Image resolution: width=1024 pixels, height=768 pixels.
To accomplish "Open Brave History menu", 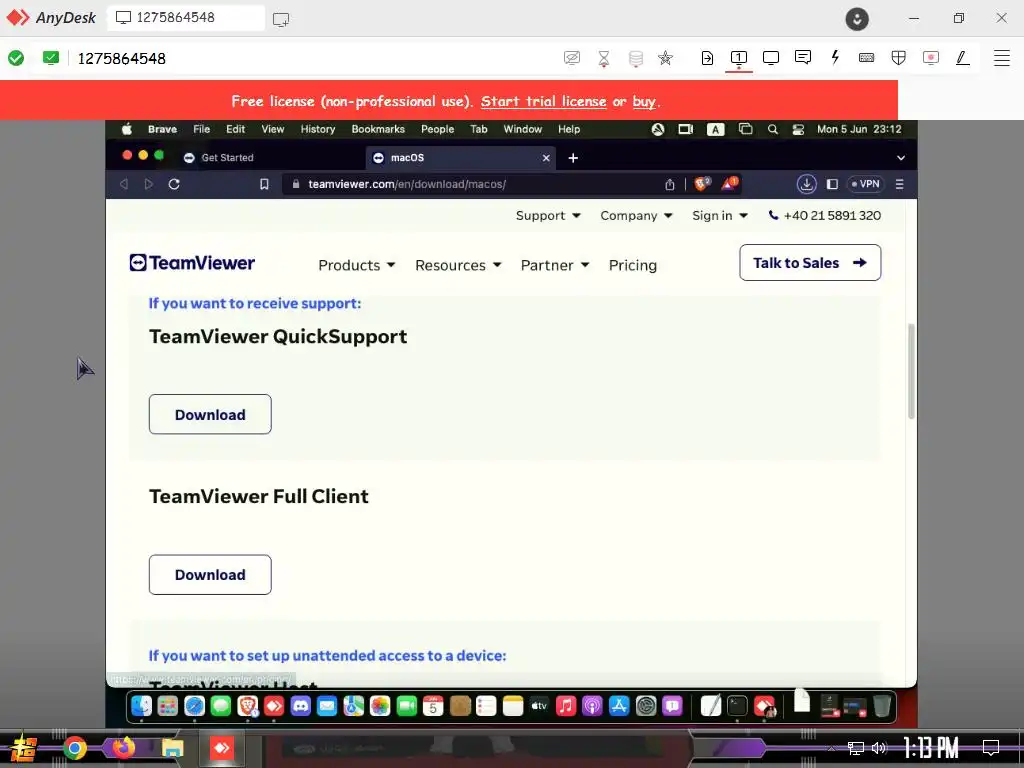I will click(x=317, y=129).
